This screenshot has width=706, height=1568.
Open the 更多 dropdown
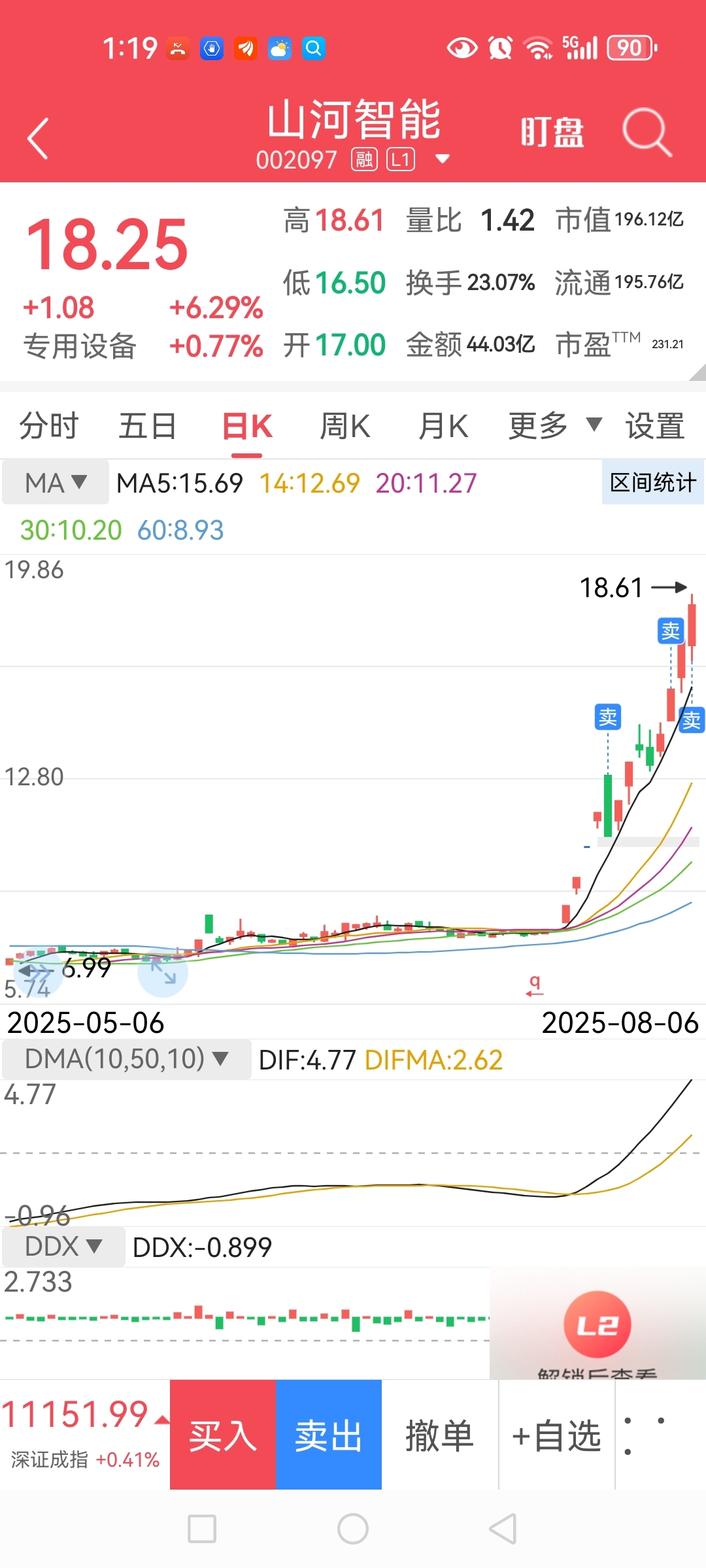click(554, 426)
